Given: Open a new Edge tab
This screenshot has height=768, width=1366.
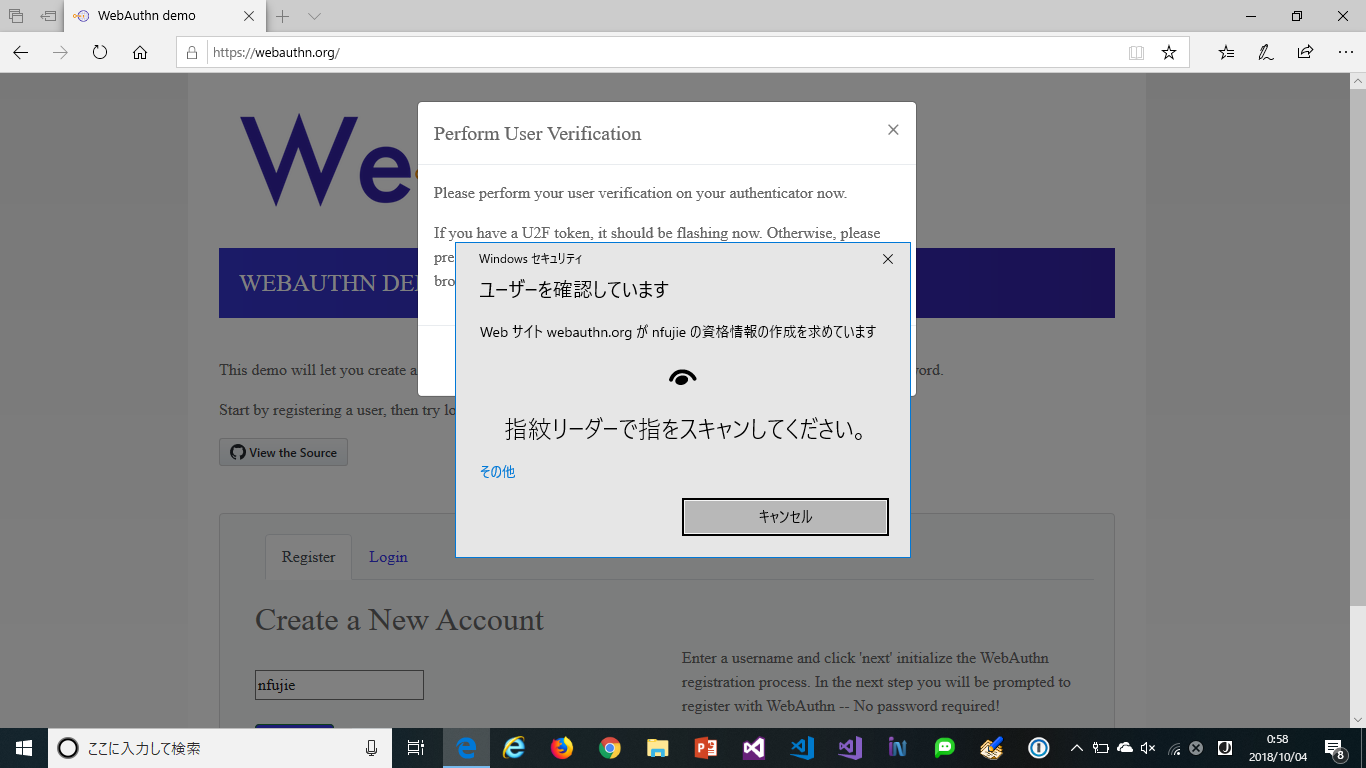Looking at the screenshot, I should (283, 16).
